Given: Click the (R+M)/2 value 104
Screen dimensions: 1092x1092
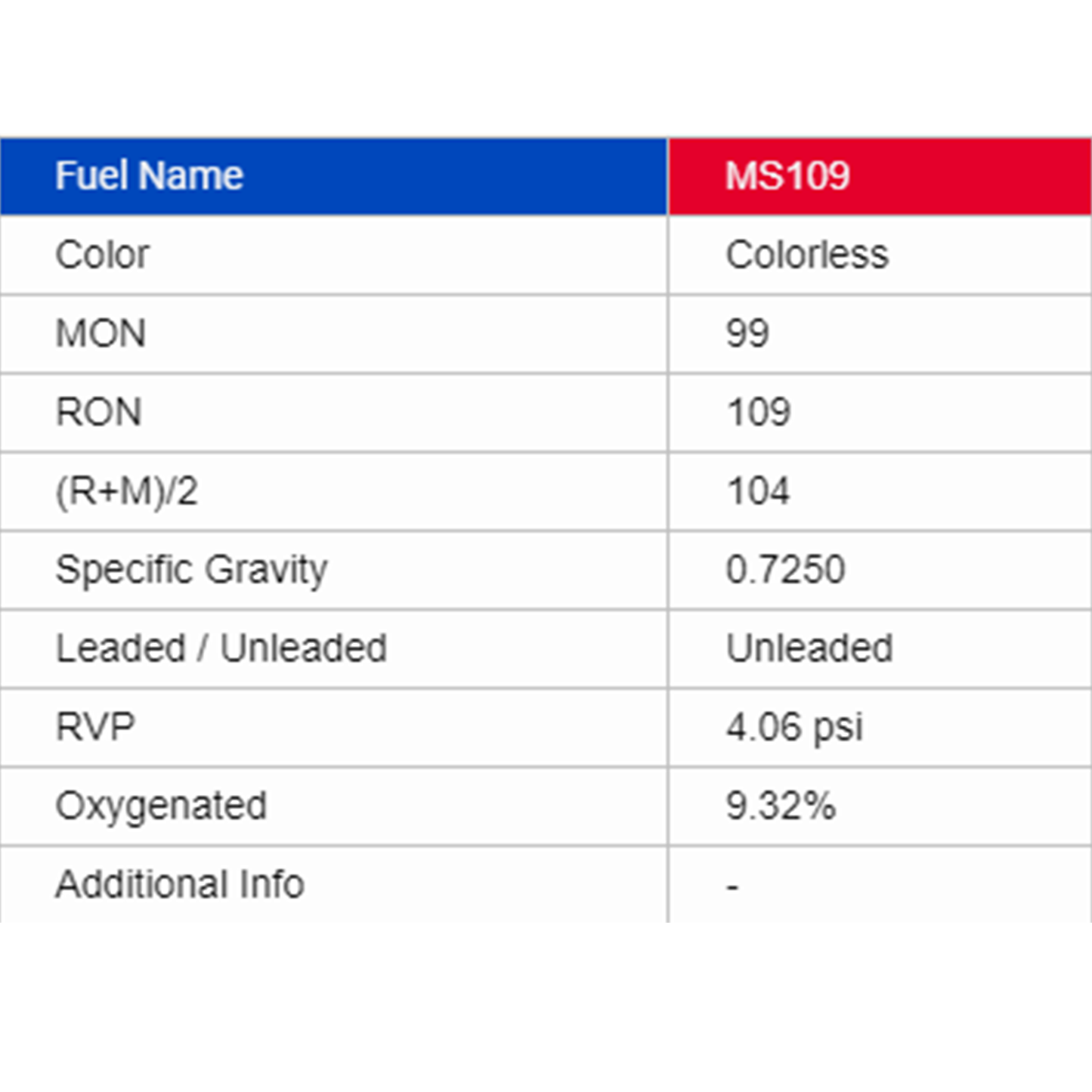Looking at the screenshot, I should (758, 491).
